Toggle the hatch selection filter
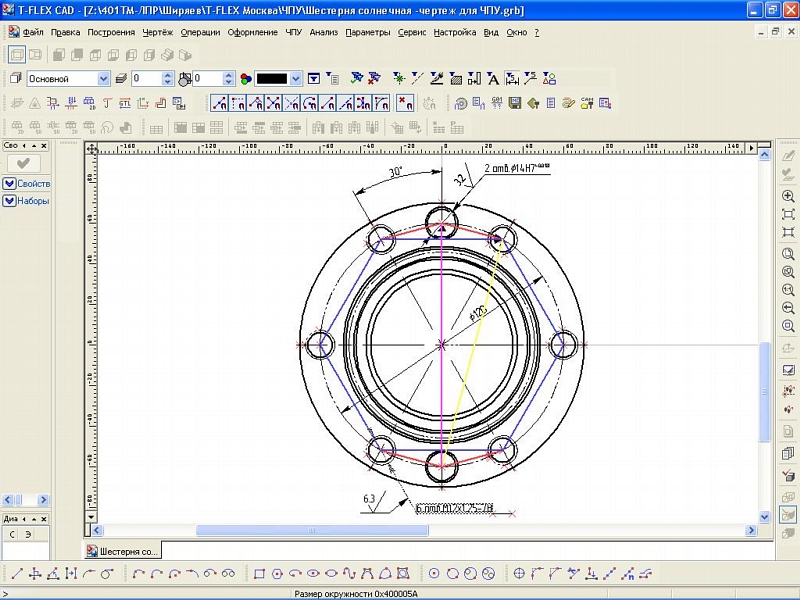The height and width of the screenshot is (600, 800). 456,78
